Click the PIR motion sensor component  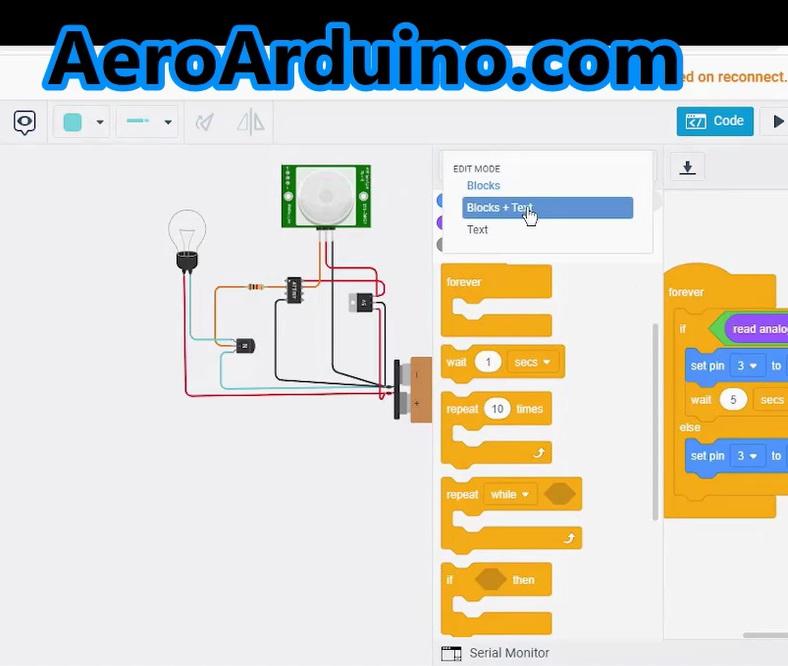coord(326,196)
